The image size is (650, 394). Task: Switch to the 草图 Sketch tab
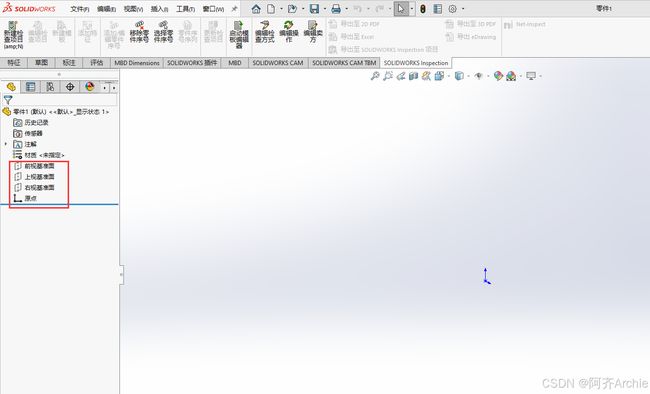[x=41, y=63]
